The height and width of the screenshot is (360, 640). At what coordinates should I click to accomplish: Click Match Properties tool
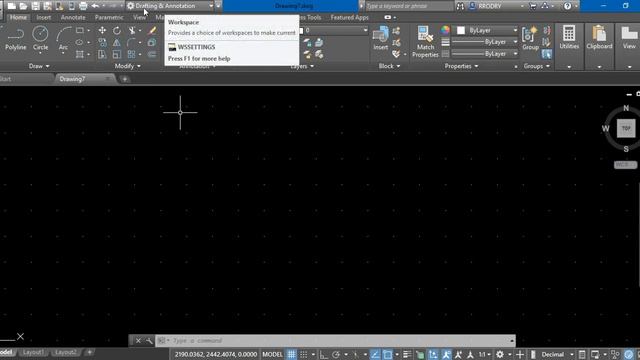[x=425, y=41]
